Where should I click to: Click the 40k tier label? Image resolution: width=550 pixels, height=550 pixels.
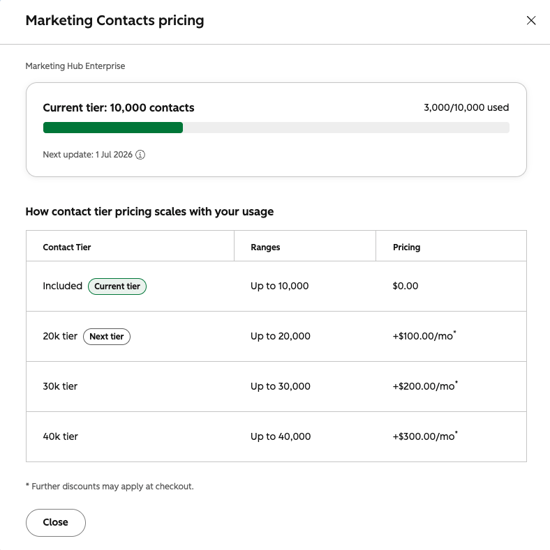pyautogui.click(x=60, y=436)
